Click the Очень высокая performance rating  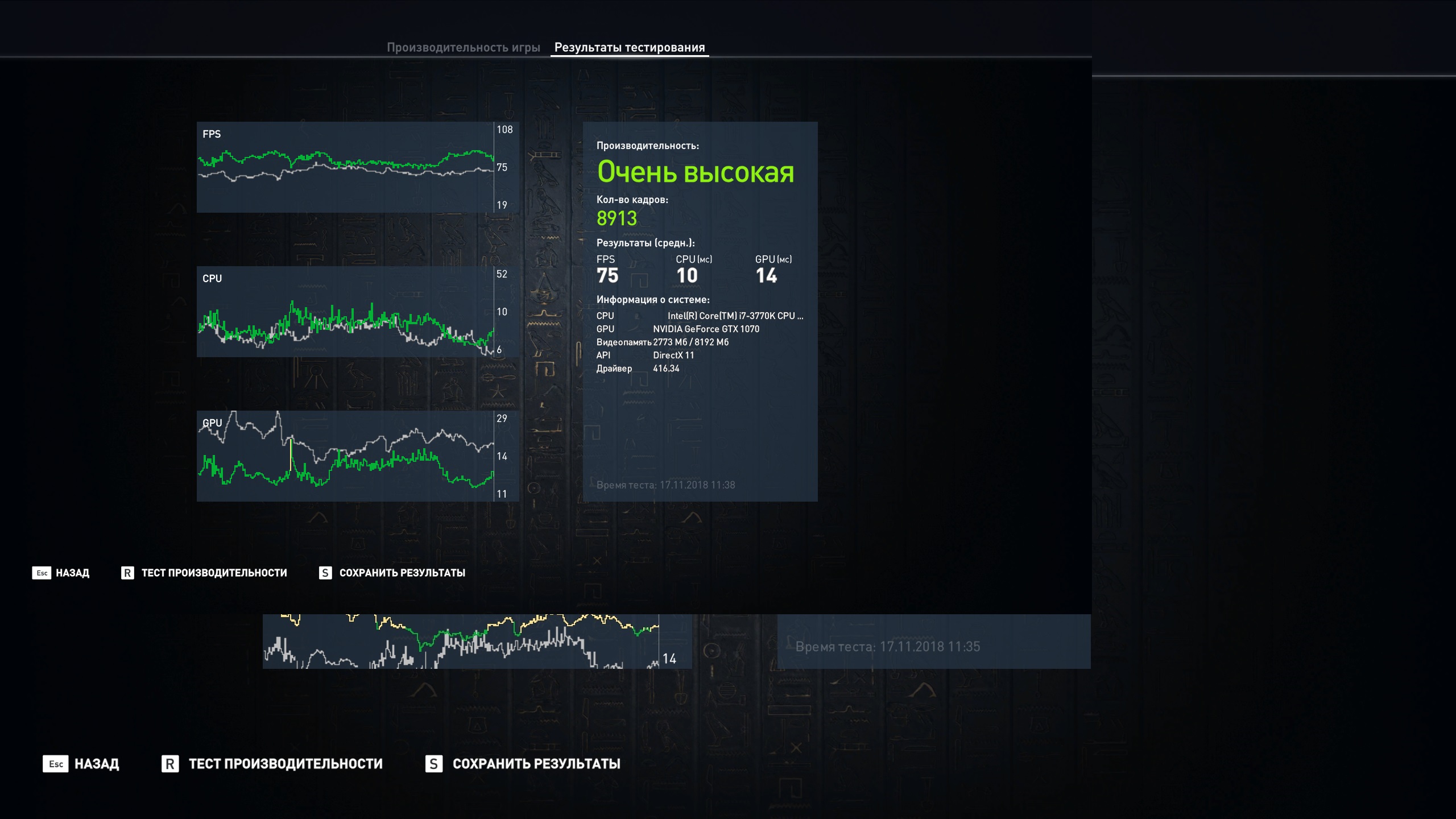click(695, 172)
